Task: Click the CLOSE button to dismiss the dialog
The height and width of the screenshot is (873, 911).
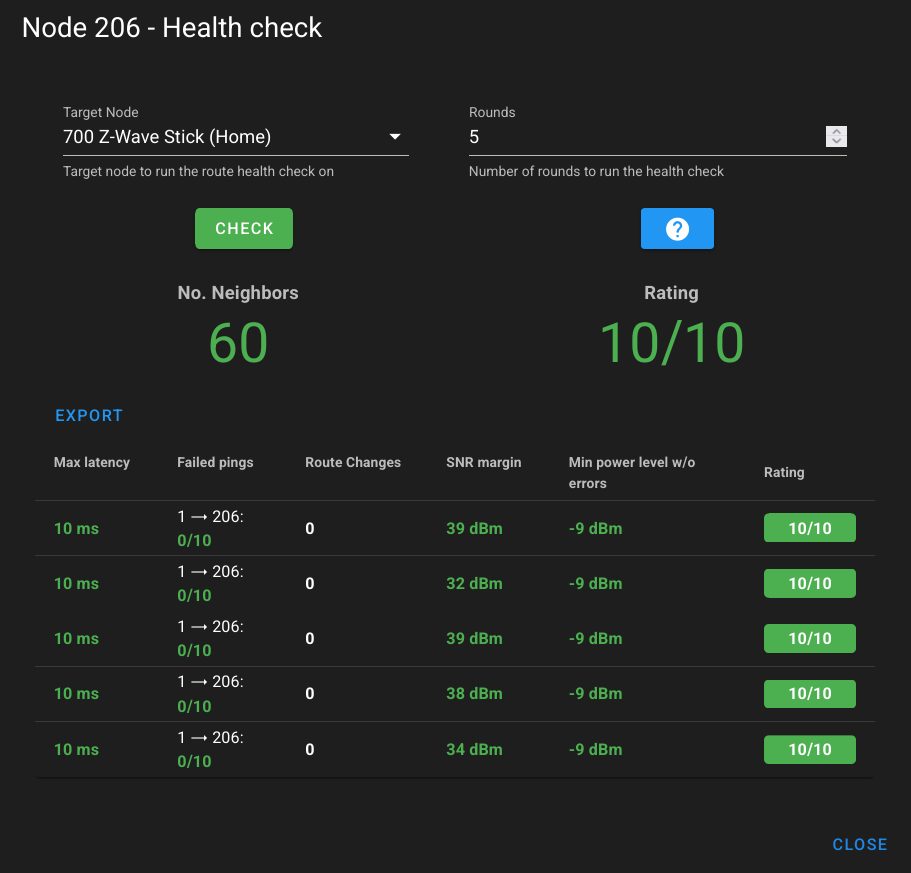Action: point(859,843)
